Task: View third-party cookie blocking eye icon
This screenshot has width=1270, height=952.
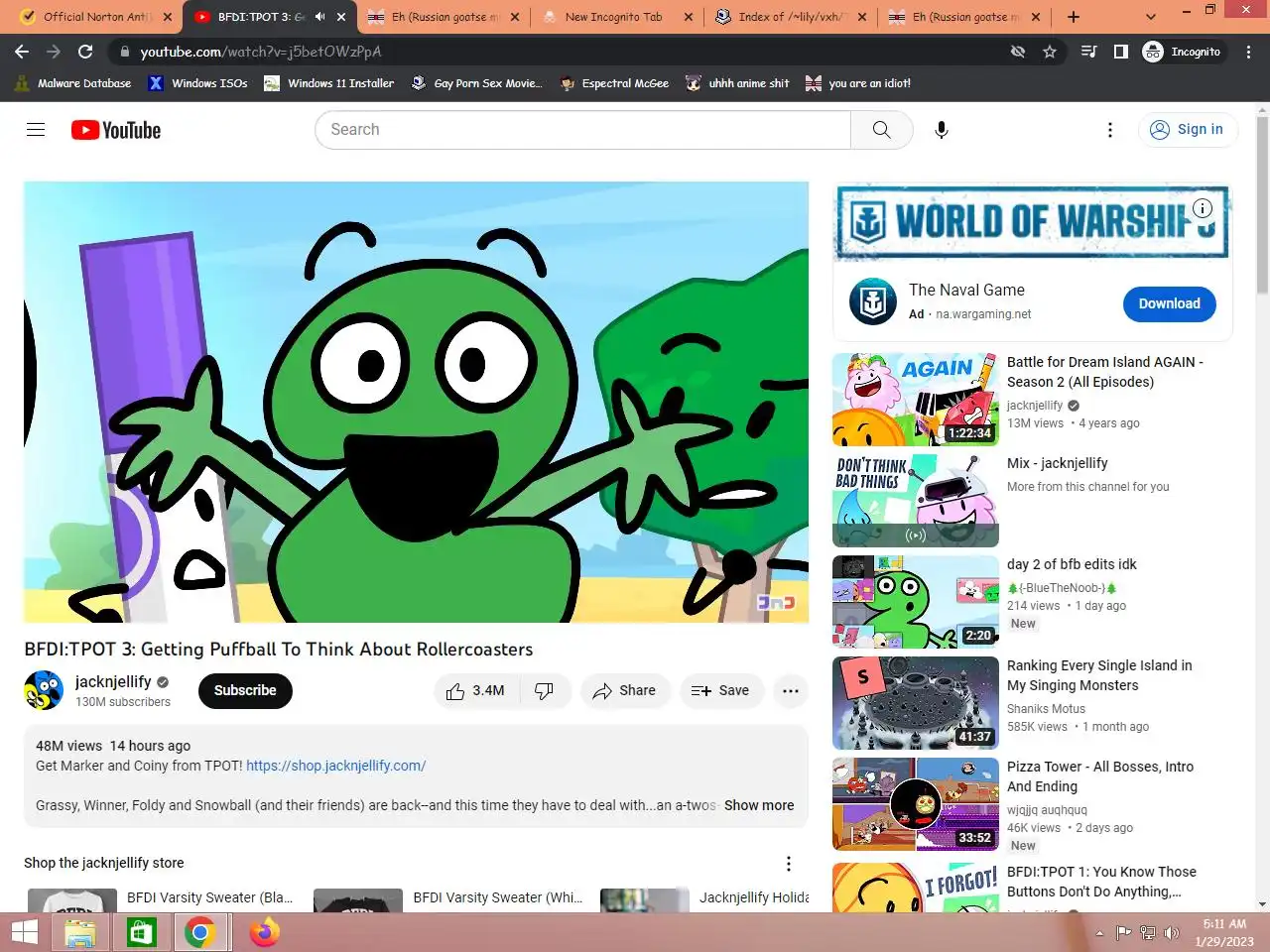Action: click(1018, 52)
